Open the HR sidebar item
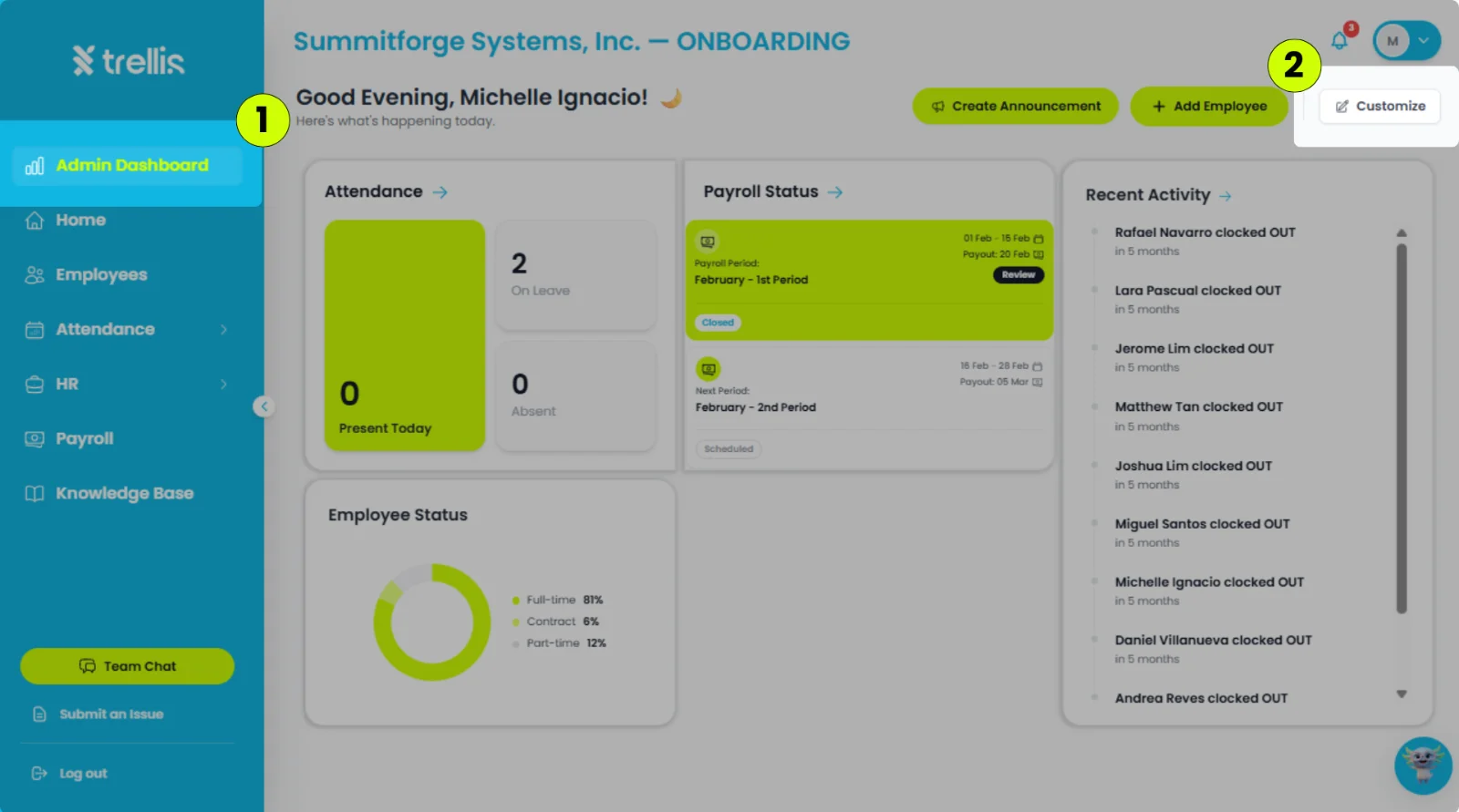The image size is (1459, 812). [x=128, y=384]
